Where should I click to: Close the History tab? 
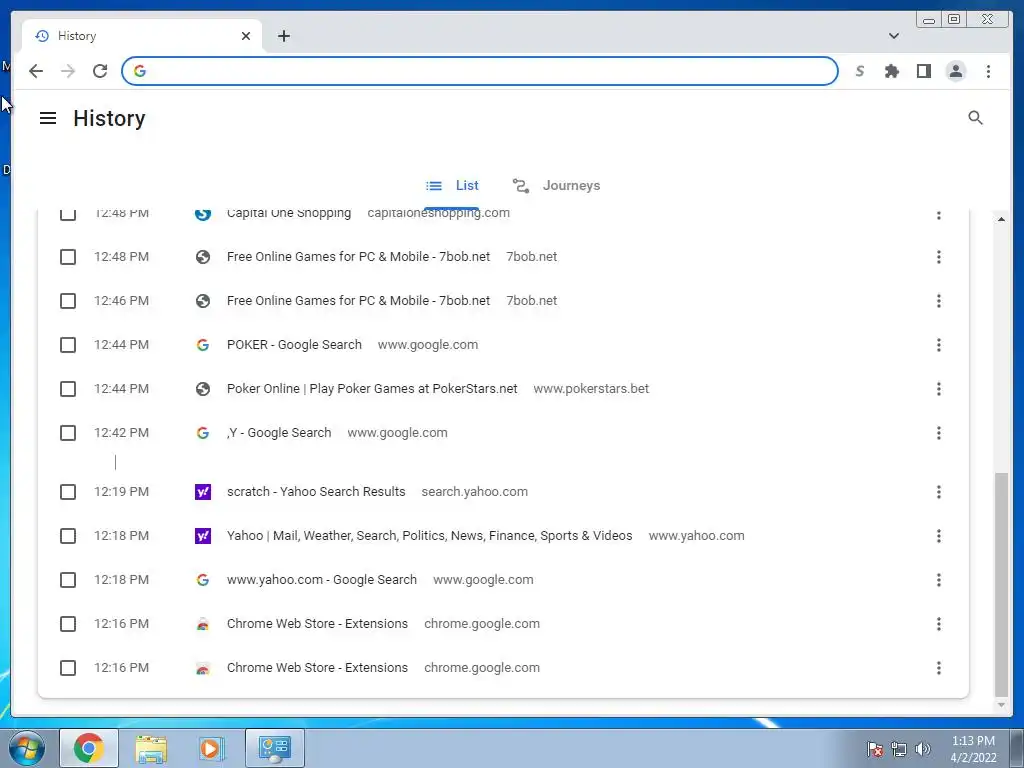tap(246, 36)
